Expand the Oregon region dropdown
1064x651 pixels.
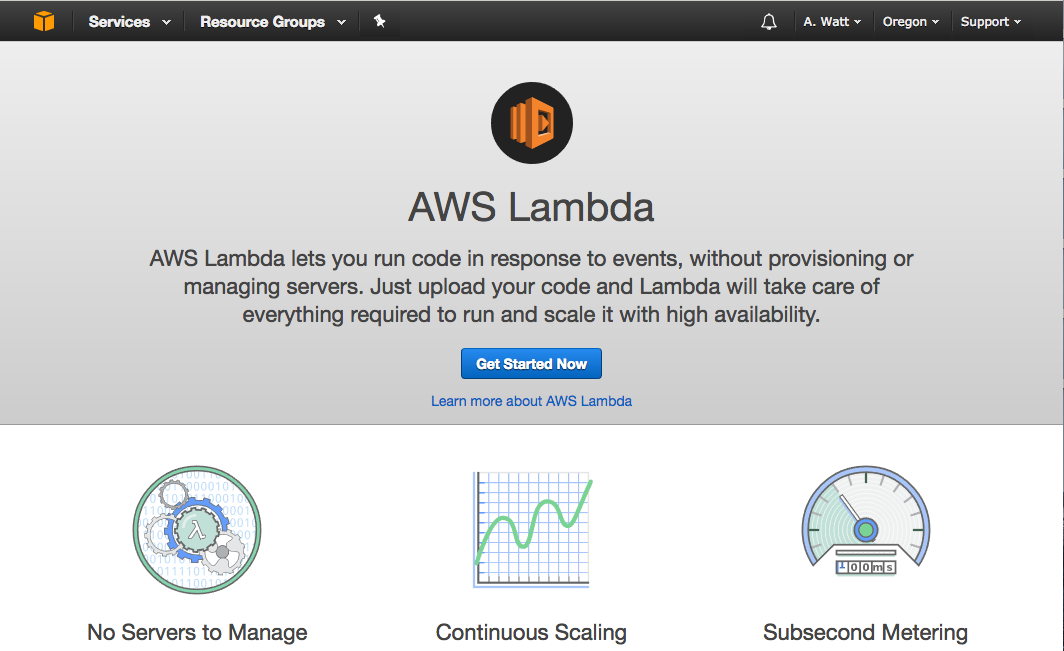(910, 22)
